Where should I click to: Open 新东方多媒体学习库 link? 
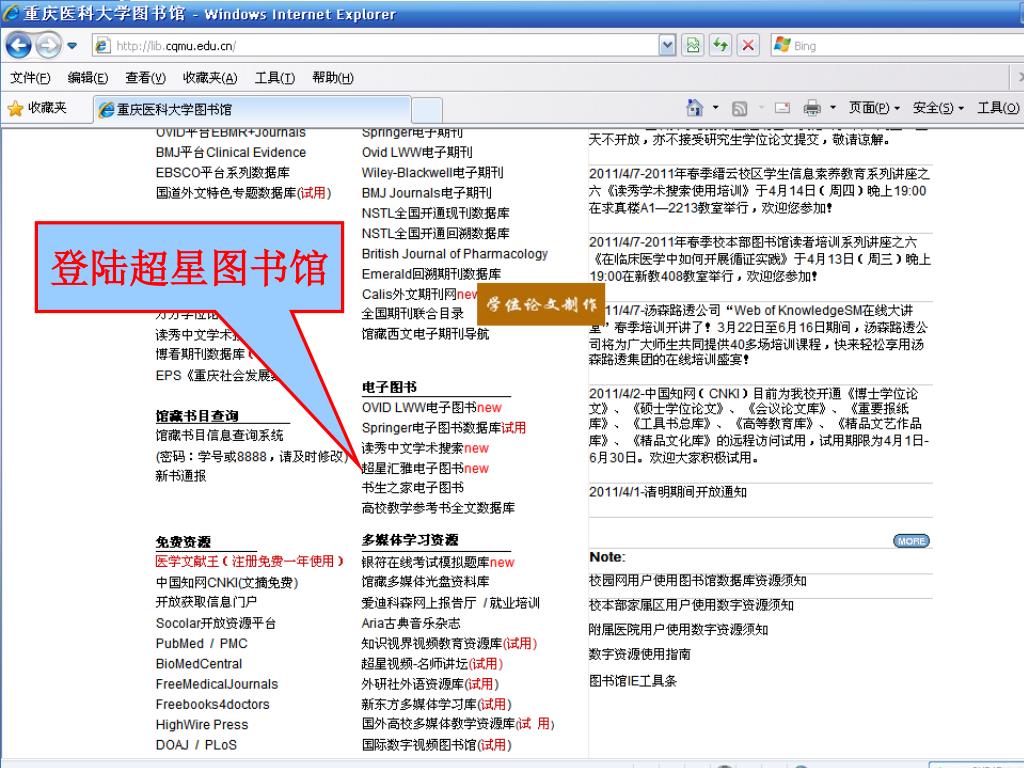coord(419,704)
